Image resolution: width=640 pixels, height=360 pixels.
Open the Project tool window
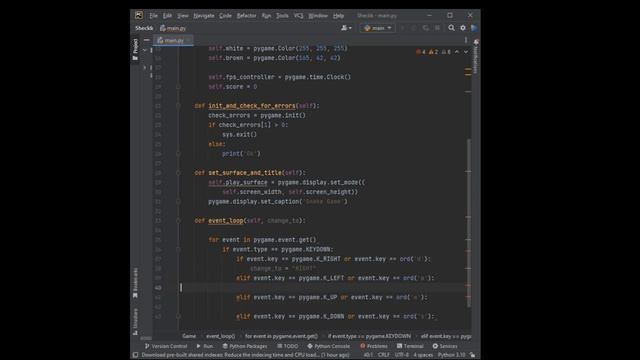coord(135,49)
